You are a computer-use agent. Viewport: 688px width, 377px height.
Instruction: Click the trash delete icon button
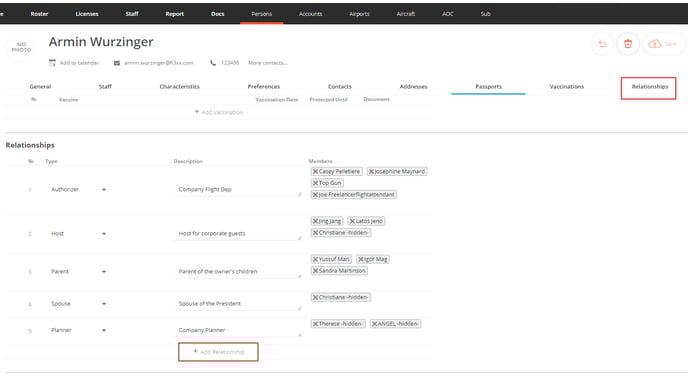tap(628, 44)
